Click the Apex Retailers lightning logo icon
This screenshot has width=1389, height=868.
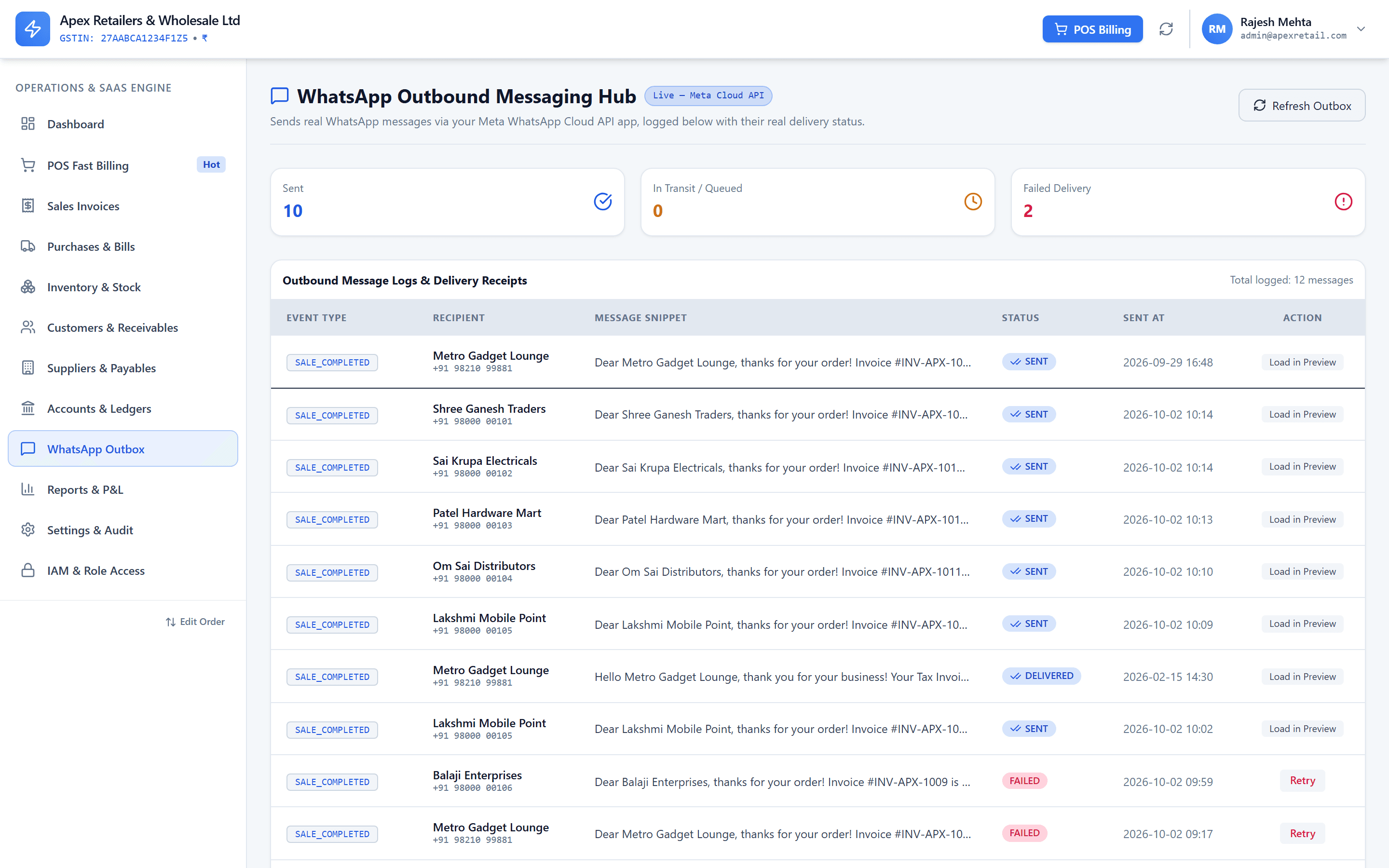point(33,29)
